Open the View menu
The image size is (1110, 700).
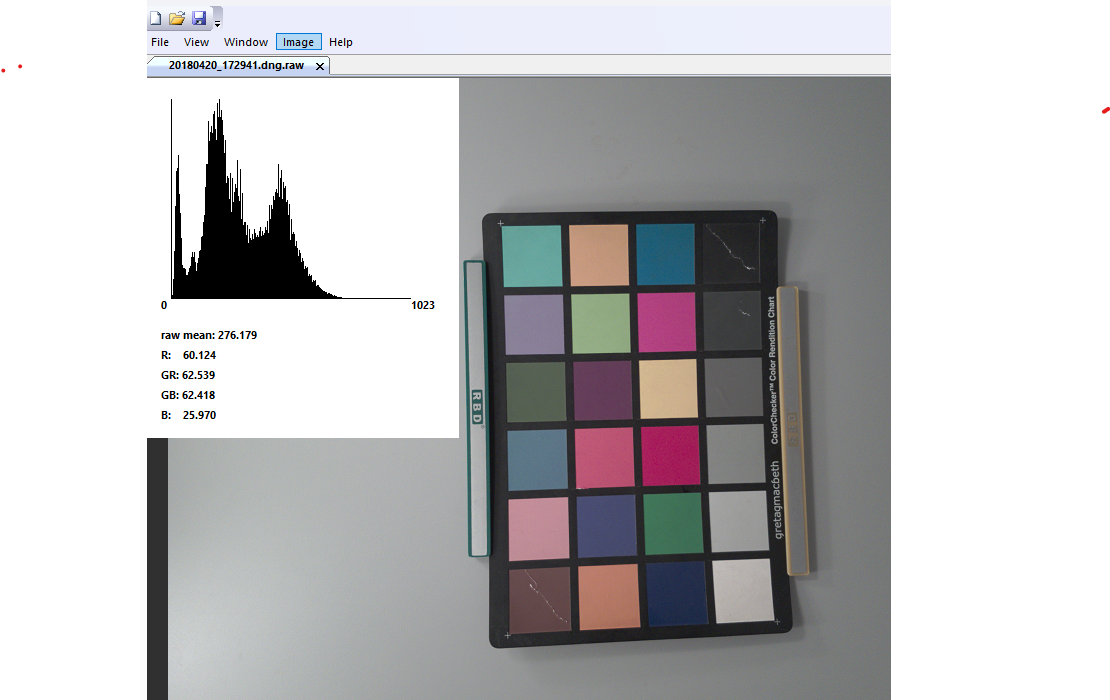point(196,42)
